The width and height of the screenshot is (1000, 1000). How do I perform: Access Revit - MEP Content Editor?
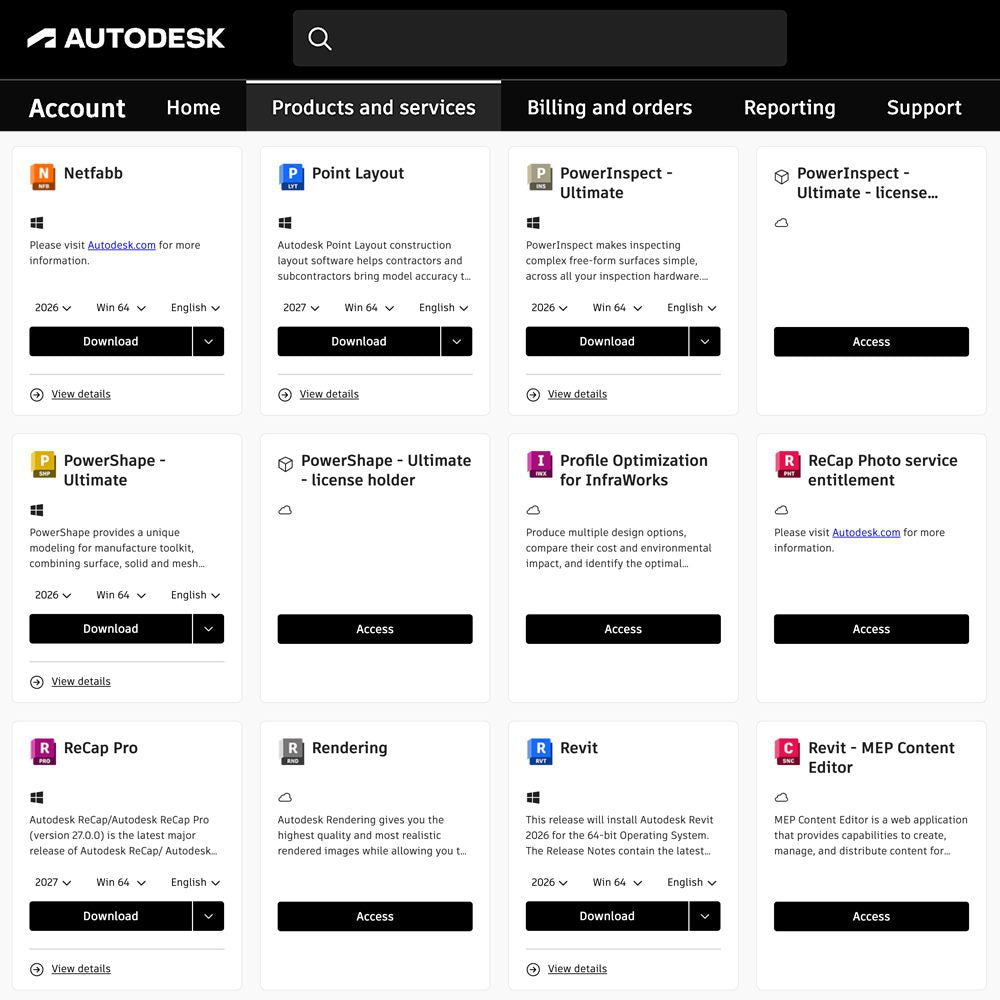point(871,916)
